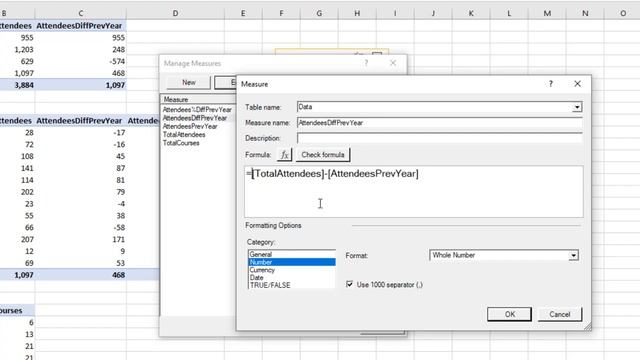
Task: Select column K header
Action: 471,13
